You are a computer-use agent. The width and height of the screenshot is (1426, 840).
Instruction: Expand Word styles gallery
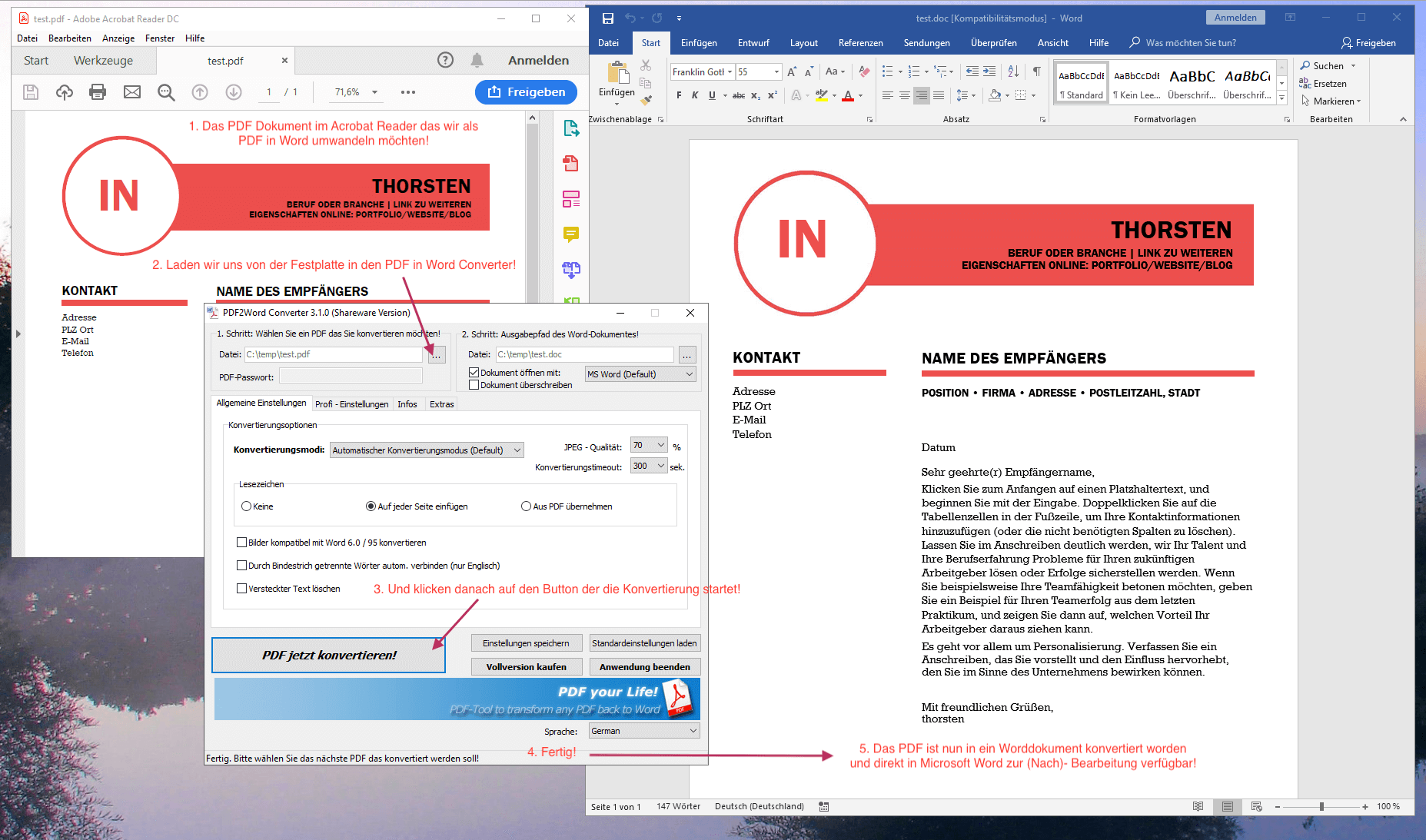1281,98
